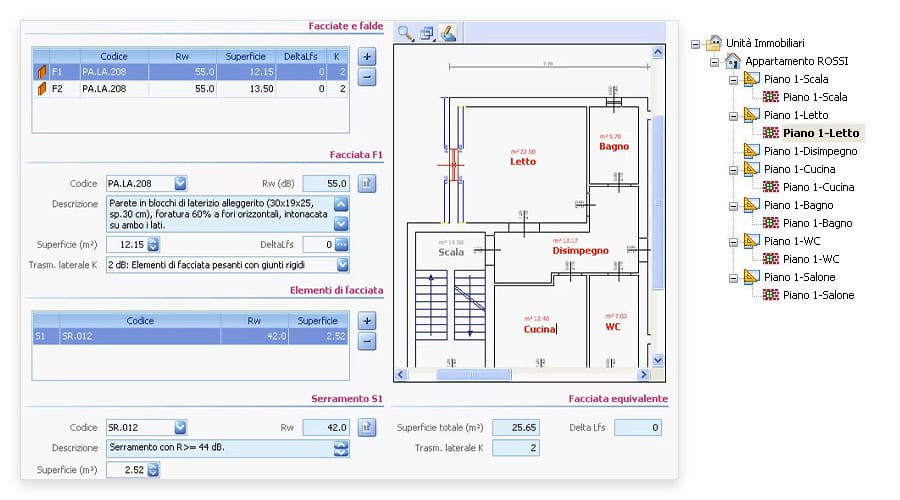Add a new facade with the plus button

367,56
